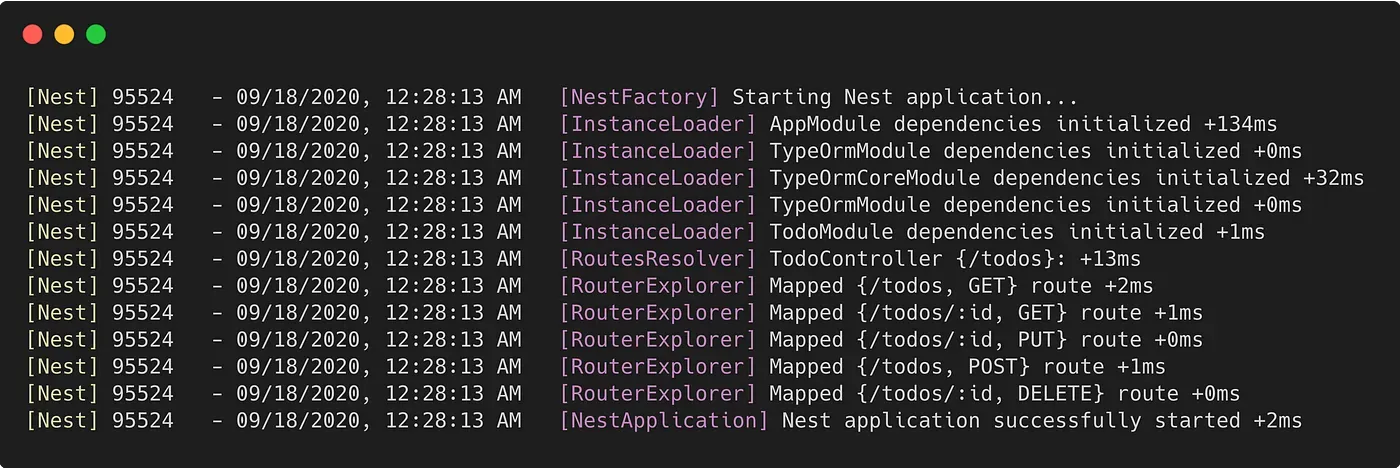This screenshot has width=1400, height=468.
Task: Click the red close window button
Action: coord(32,34)
